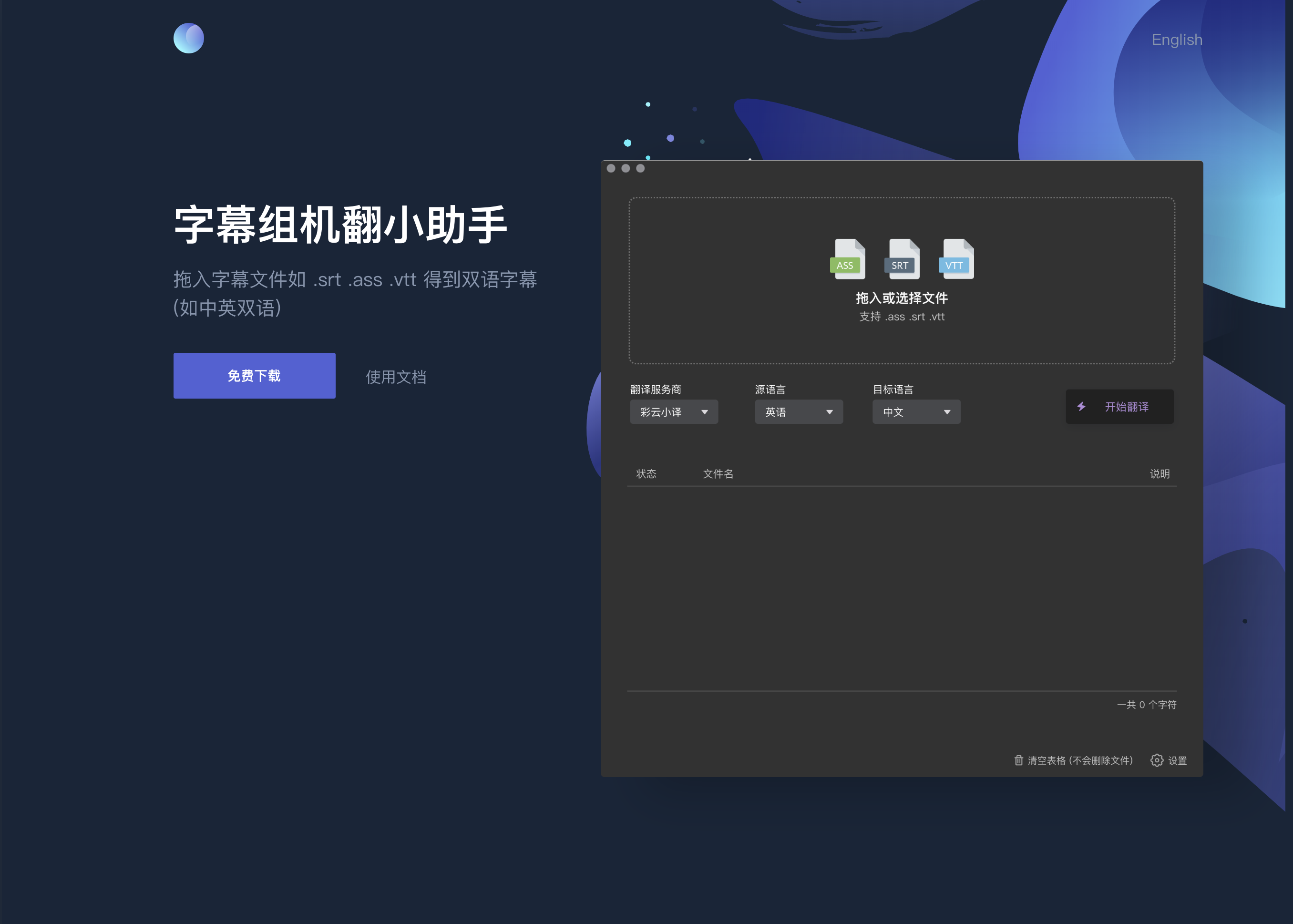The image size is (1293, 924).
Task: Click the lightning bolt icon
Action: (1081, 406)
